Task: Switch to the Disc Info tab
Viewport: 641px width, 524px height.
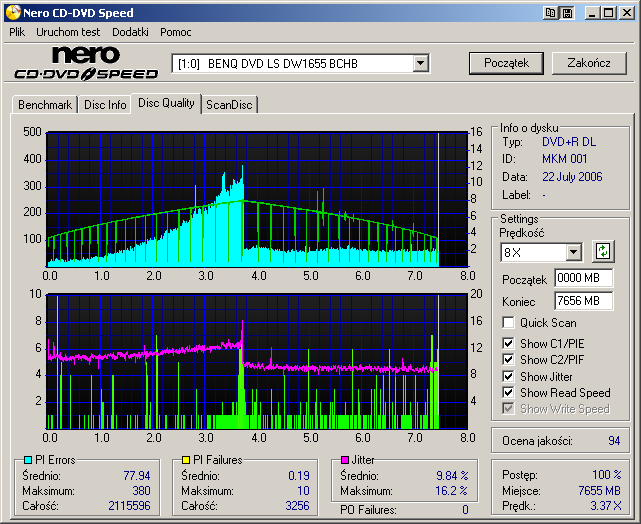Action: 105,105
